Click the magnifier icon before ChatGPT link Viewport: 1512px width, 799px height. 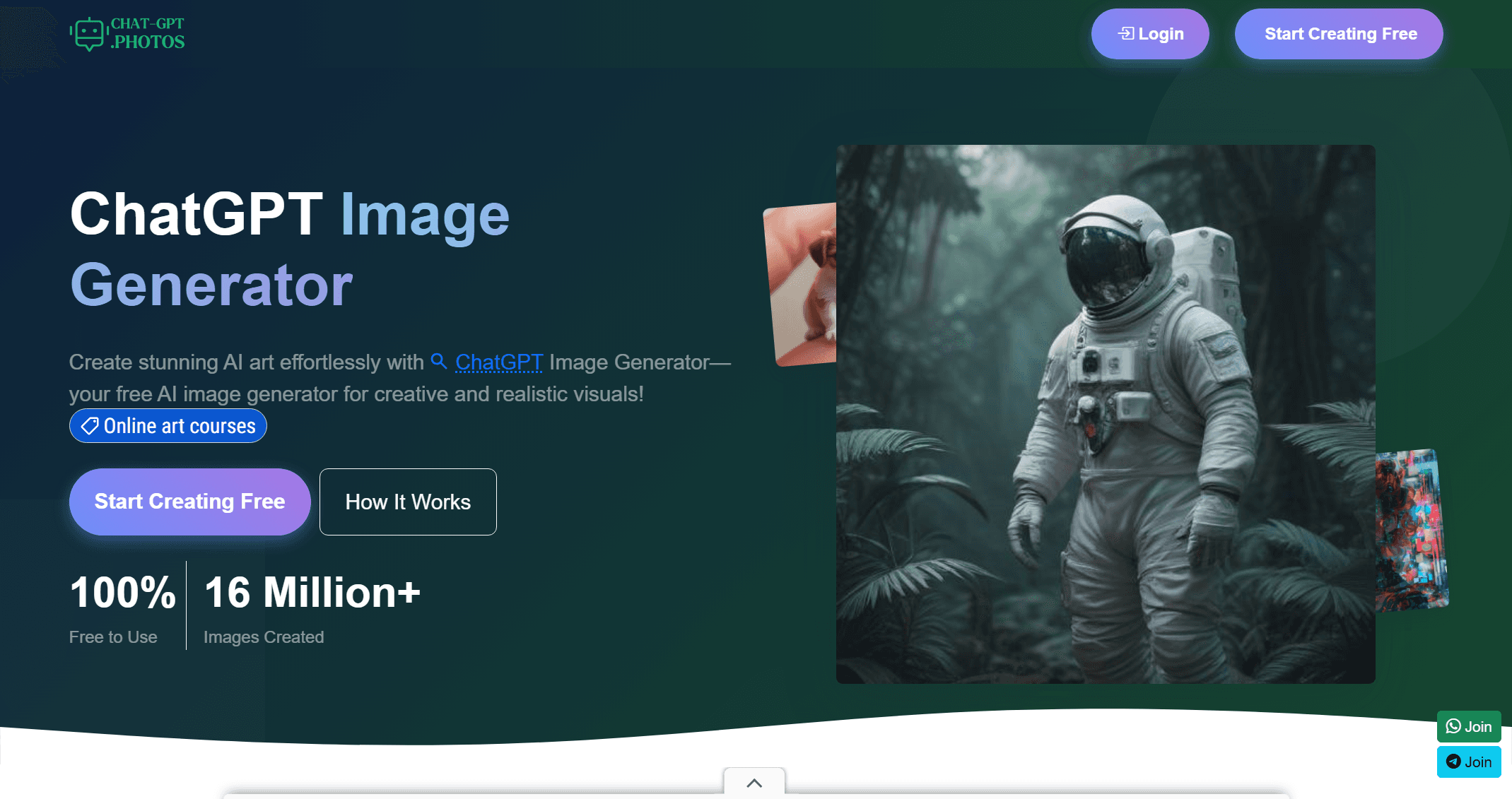tap(439, 361)
